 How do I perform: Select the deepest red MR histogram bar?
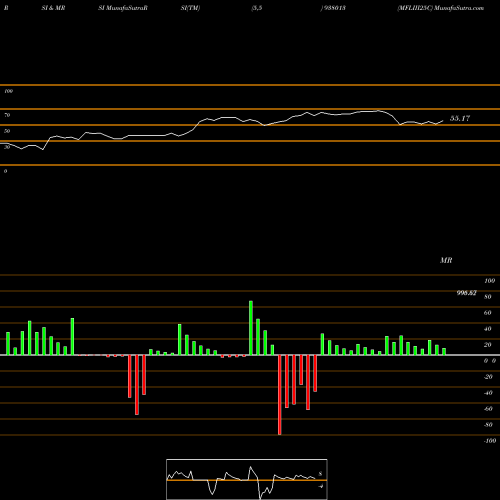[280, 395]
